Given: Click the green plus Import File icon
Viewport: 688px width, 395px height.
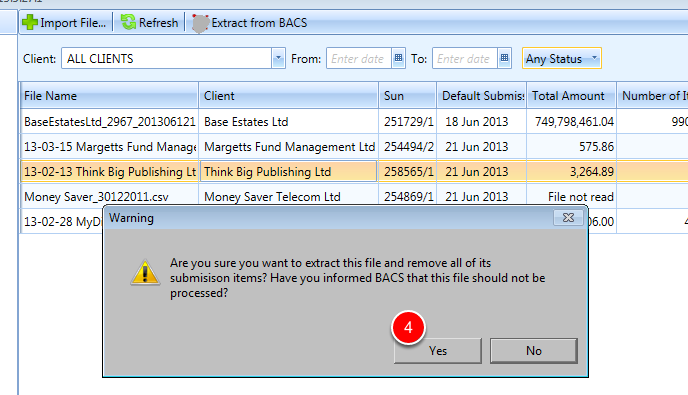Looking at the screenshot, I should (x=30, y=22).
